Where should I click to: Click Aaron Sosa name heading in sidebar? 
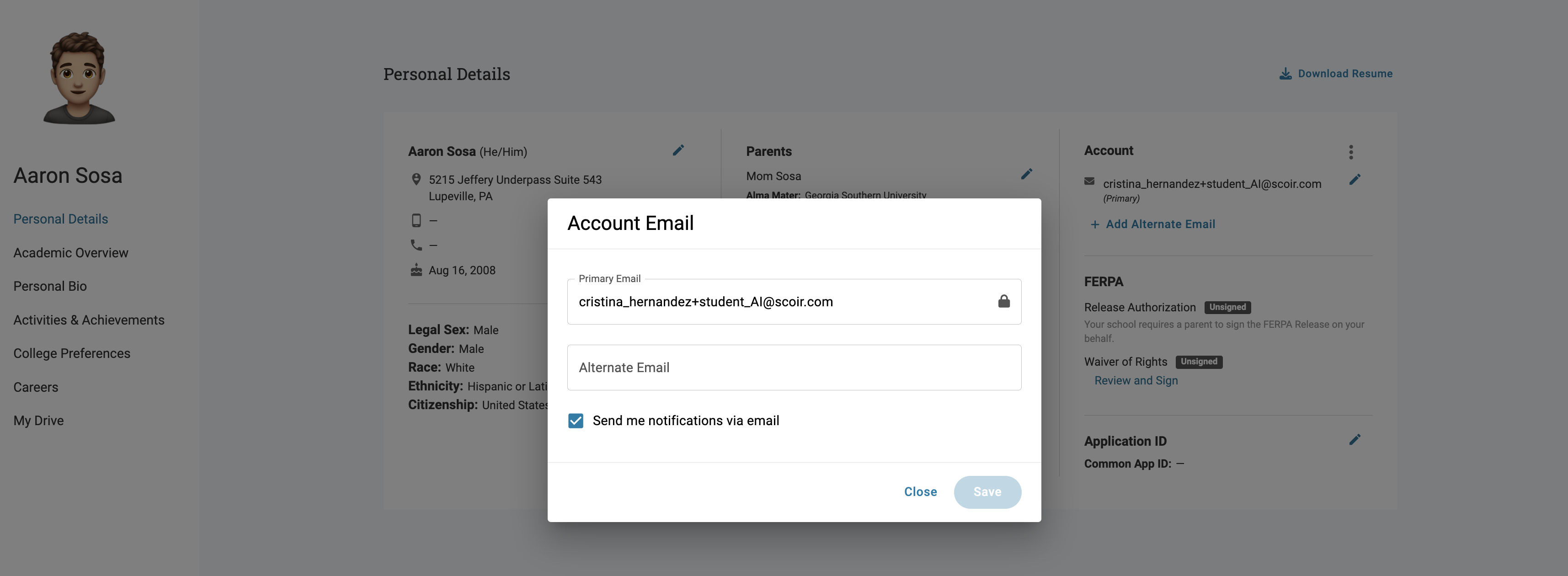point(68,176)
